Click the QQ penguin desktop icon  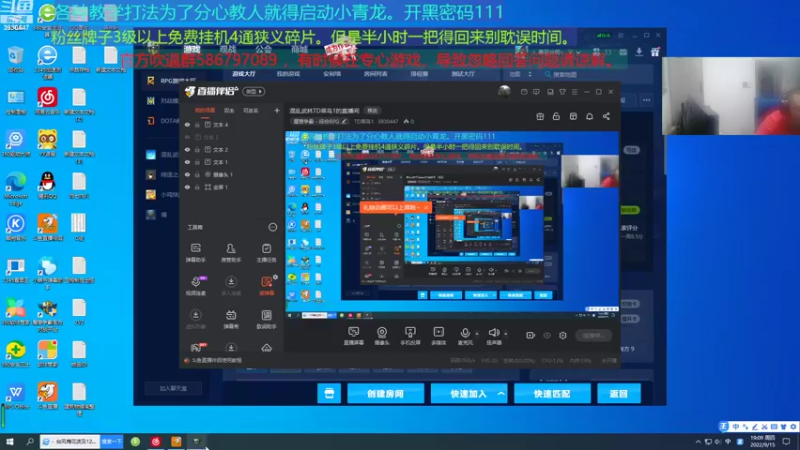(x=47, y=185)
